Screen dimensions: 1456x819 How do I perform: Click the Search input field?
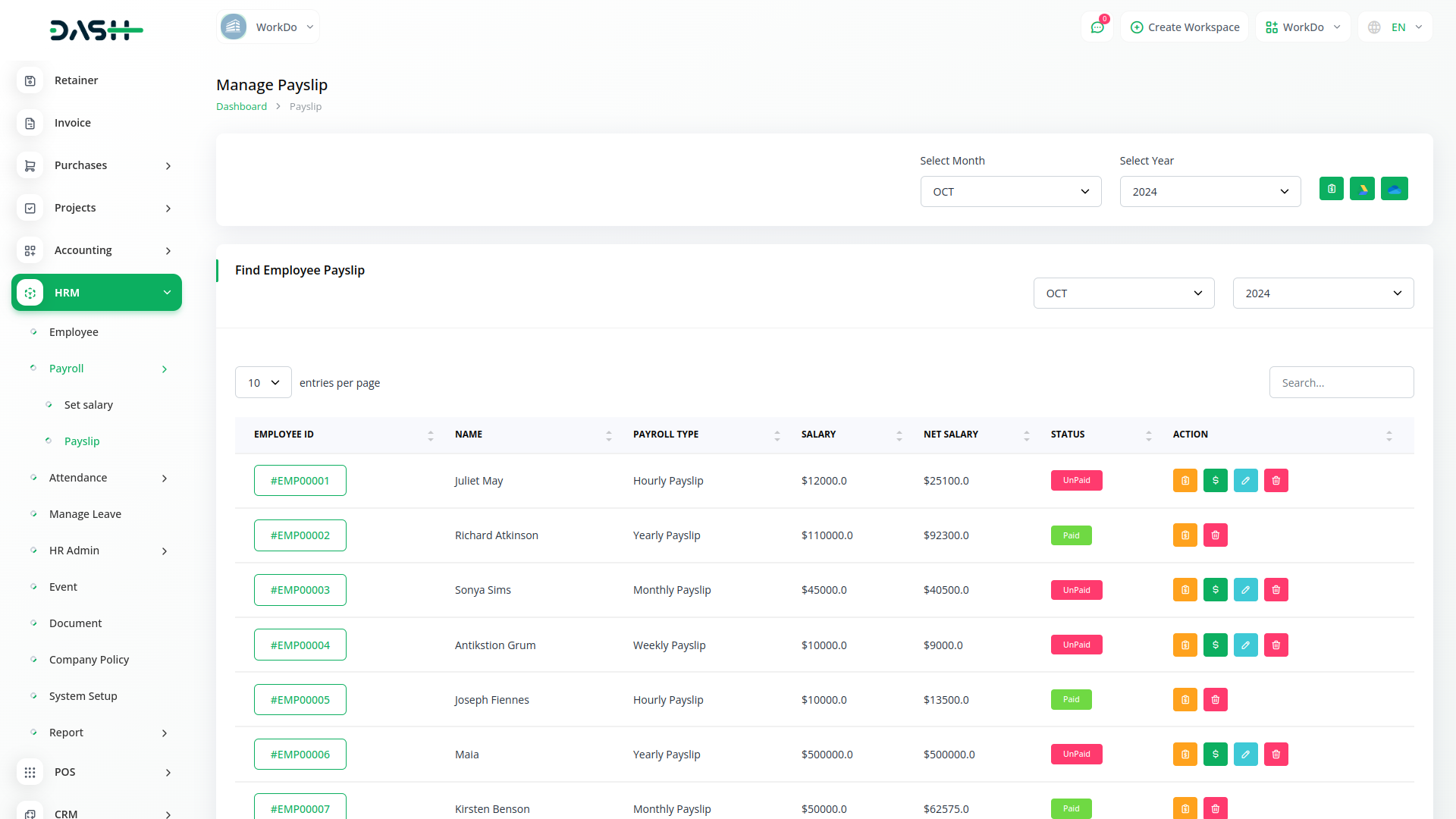click(x=1341, y=383)
